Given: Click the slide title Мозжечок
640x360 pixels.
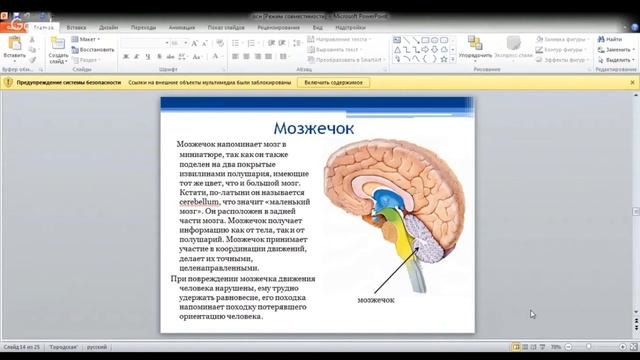Looking at the screenshot, I should pos(313,128).
